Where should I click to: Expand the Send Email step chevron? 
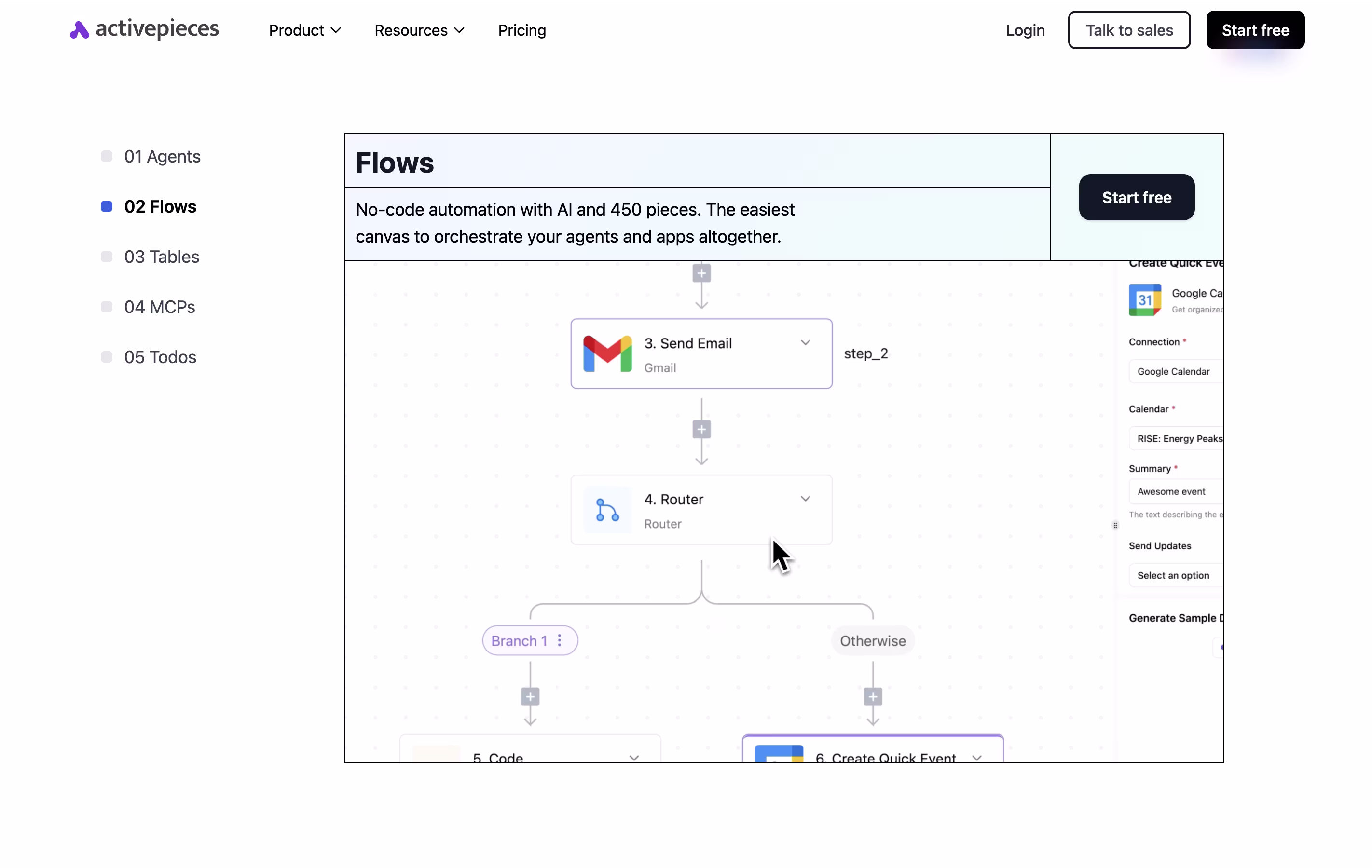point(805,343)
